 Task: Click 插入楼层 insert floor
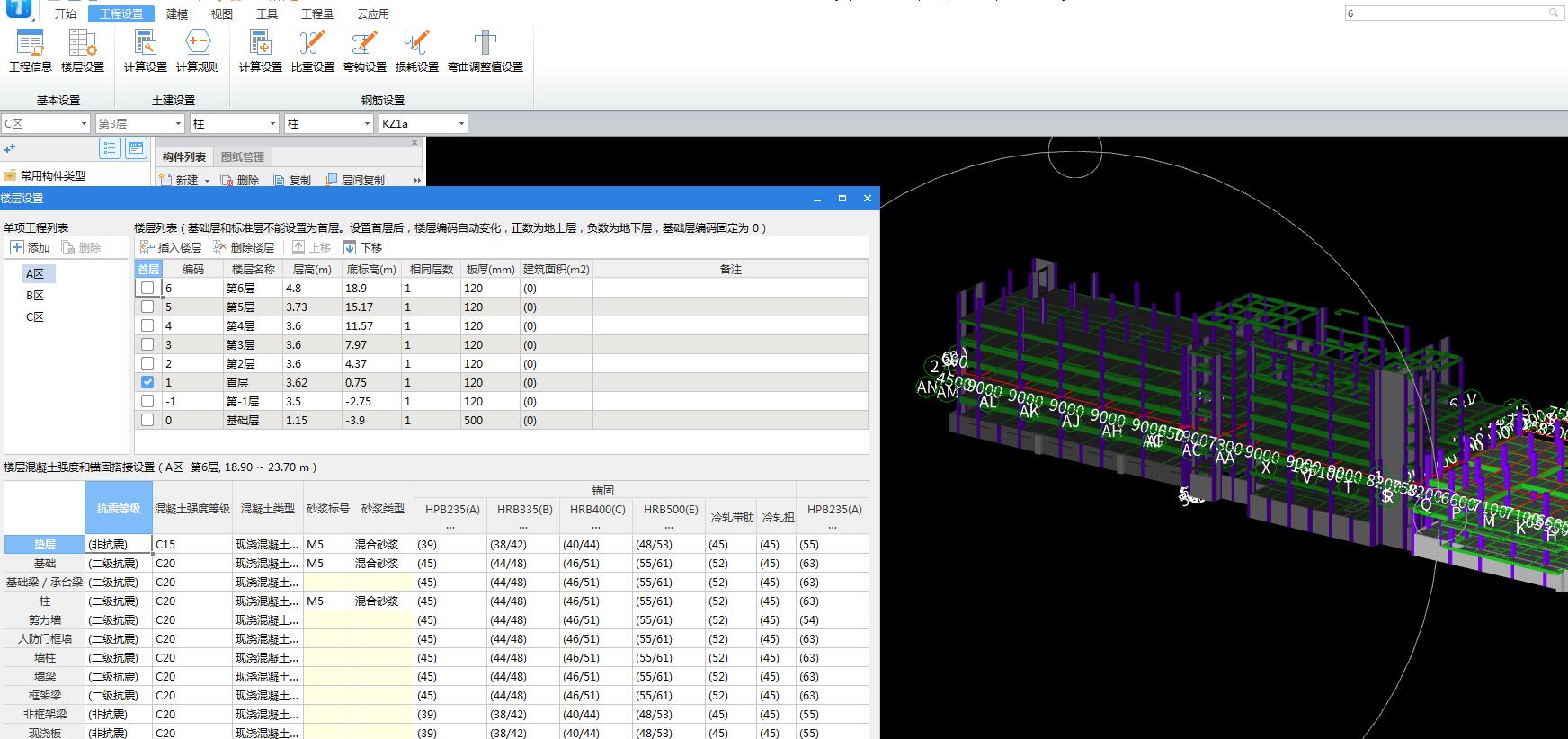click(x=171, y=247)
